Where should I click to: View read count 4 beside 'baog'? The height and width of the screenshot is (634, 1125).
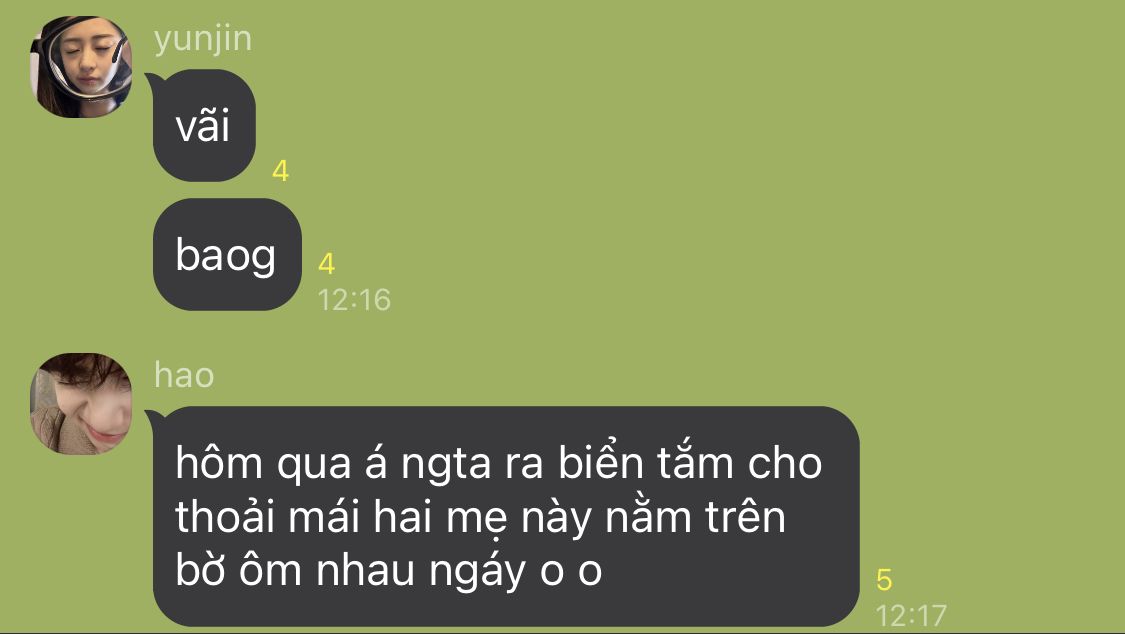326,264
